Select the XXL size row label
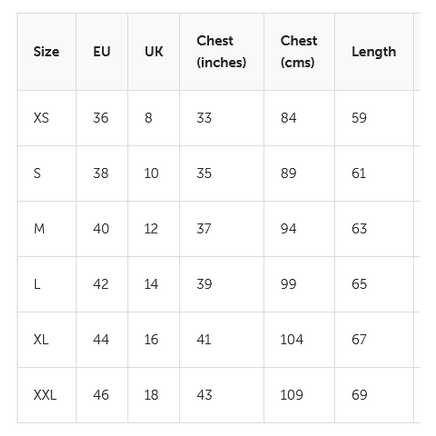Screen dimensions: 436x436 point(45,395)
